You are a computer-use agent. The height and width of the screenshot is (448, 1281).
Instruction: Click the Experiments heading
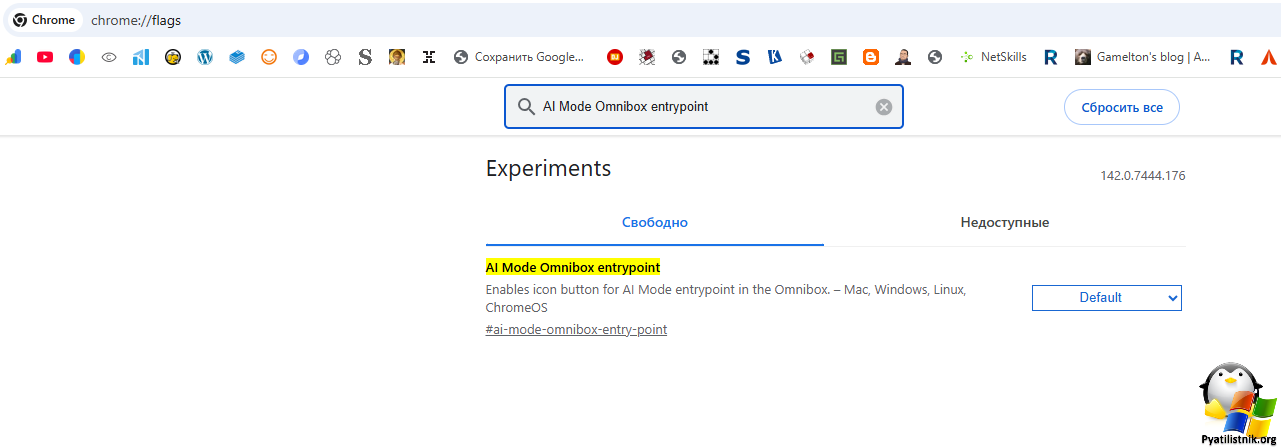click(548, 168)
